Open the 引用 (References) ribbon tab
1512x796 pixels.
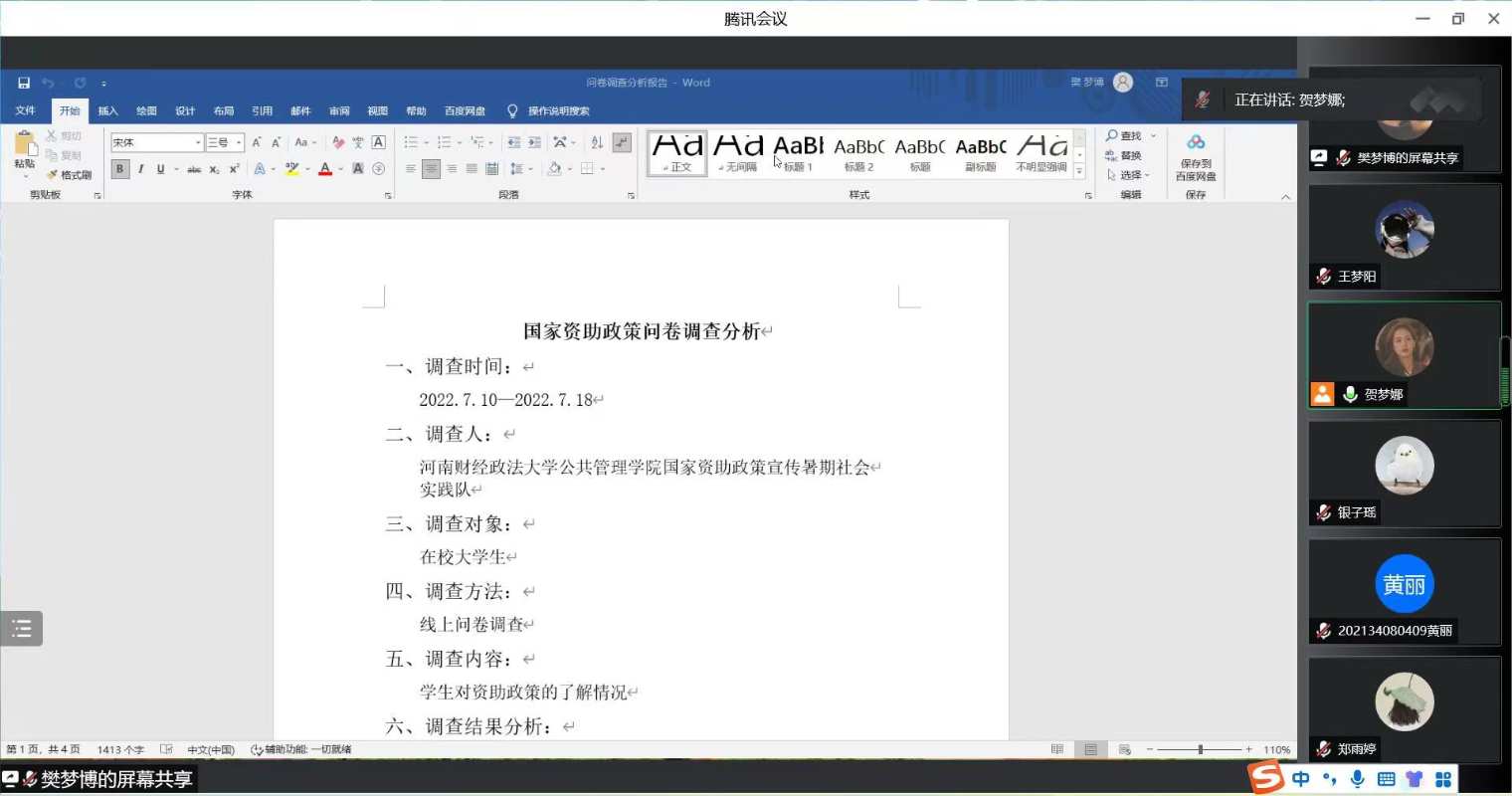[262, 110]
